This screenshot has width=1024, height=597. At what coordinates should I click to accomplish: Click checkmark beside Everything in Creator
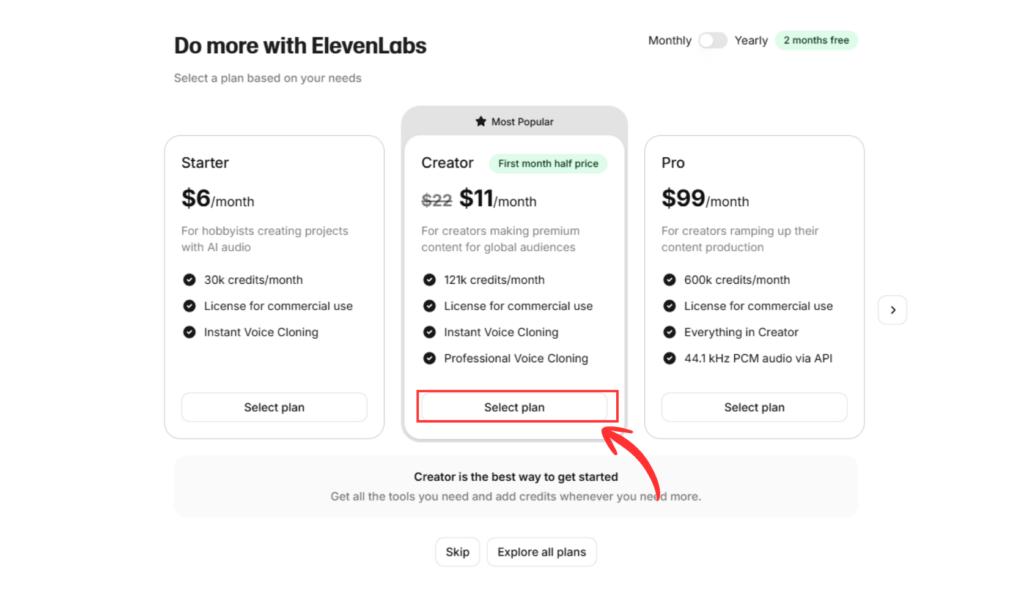point(669,332)
